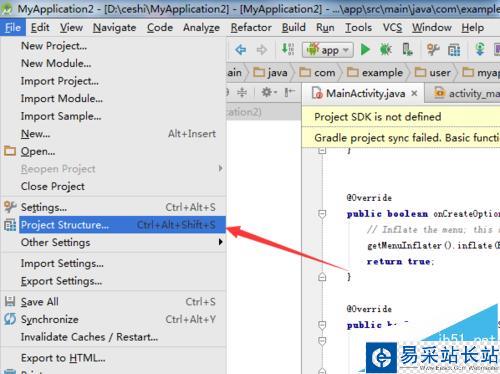
Task: Click the Make Project build icon
Action: tap(288, 49)
